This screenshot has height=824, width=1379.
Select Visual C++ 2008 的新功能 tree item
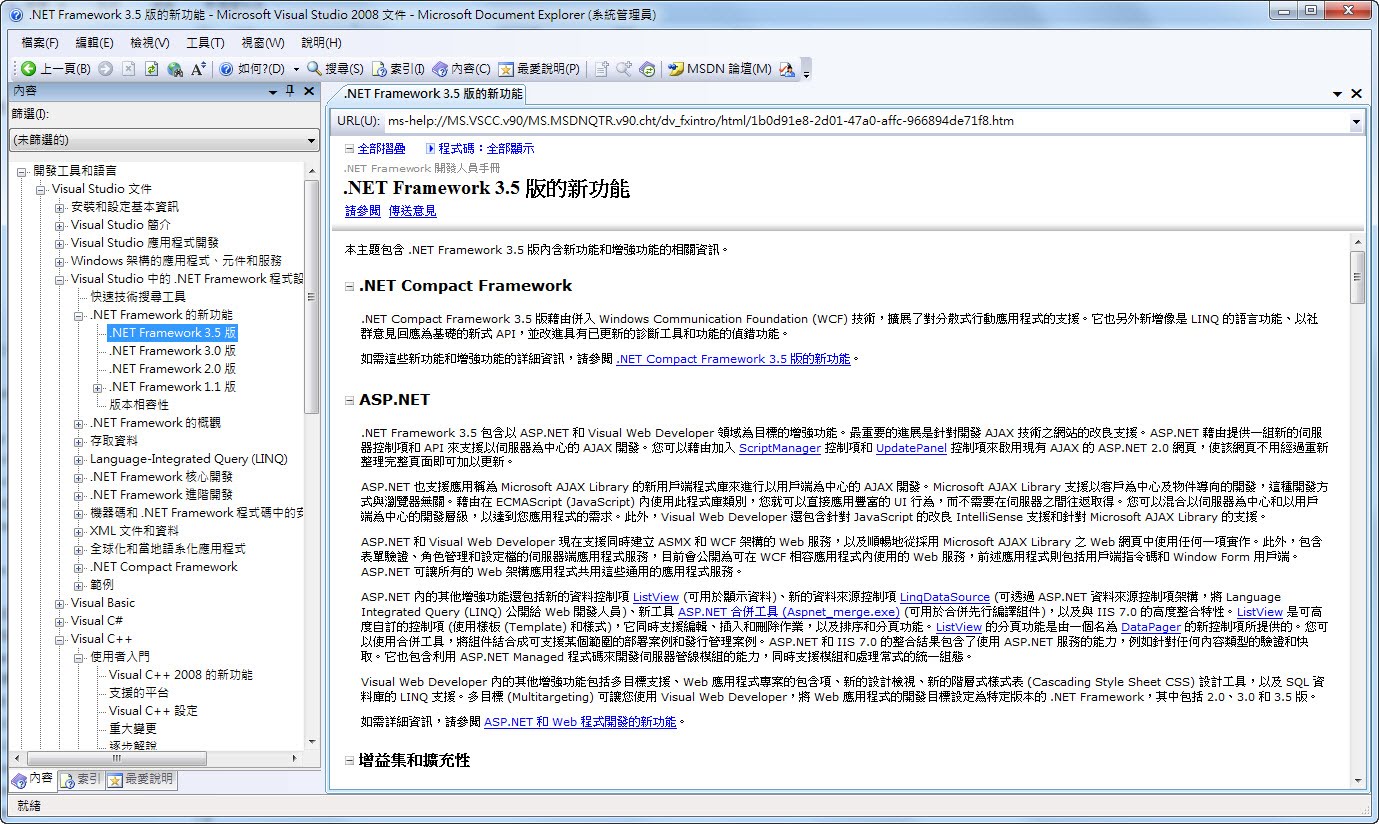pyautogui.click(x=181, y=675)
